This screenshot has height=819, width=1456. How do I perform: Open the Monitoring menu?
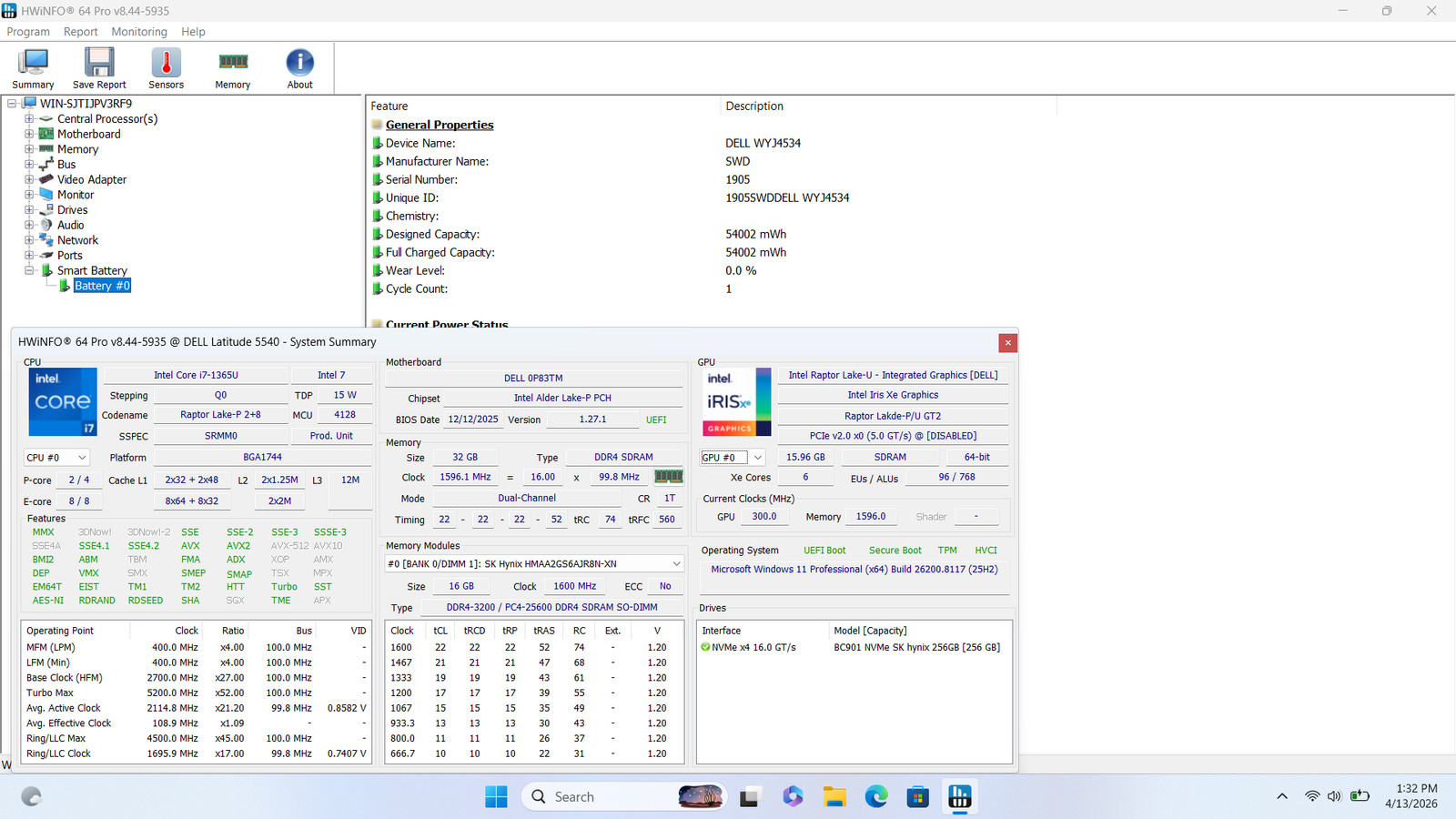coord(139,32)
